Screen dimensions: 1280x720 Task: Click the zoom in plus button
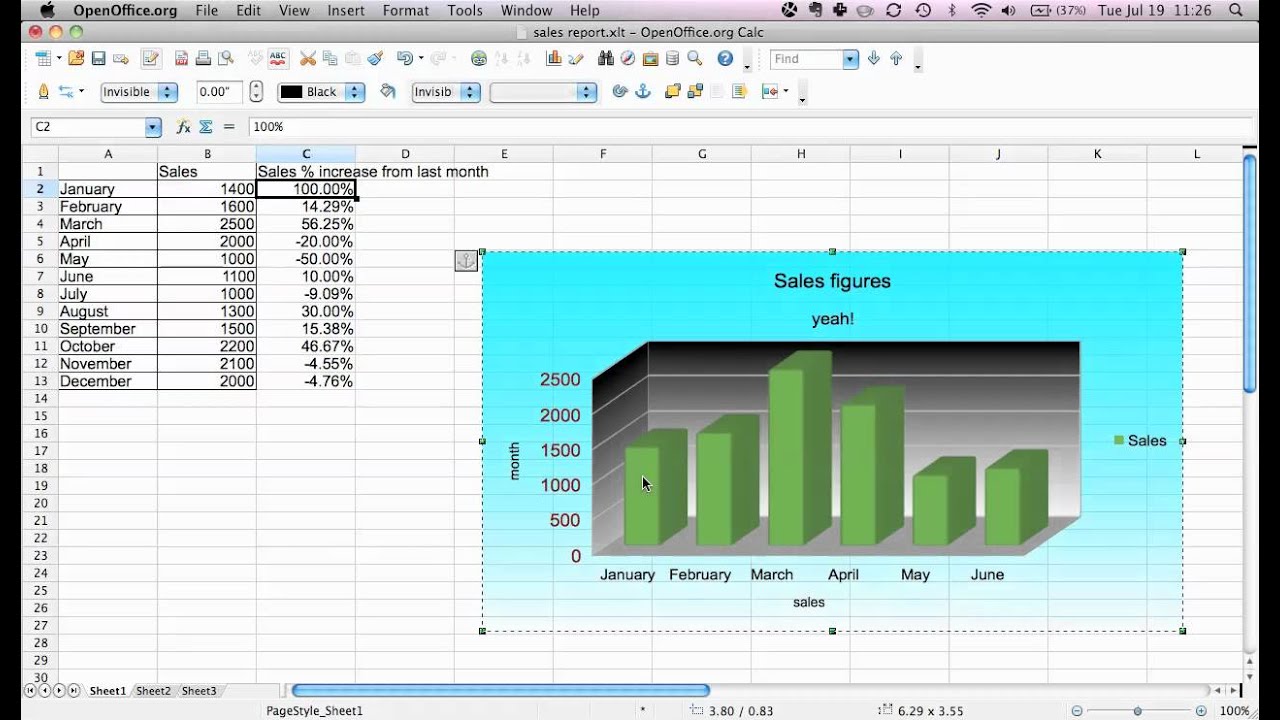(1199, 711)
